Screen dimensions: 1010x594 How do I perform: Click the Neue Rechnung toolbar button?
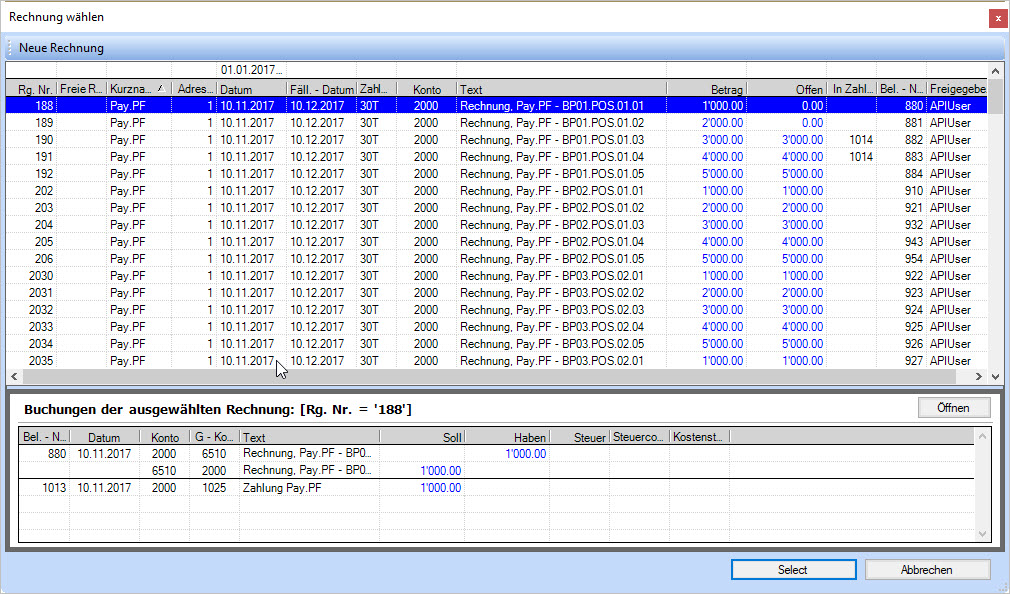[x=61, y=48]
